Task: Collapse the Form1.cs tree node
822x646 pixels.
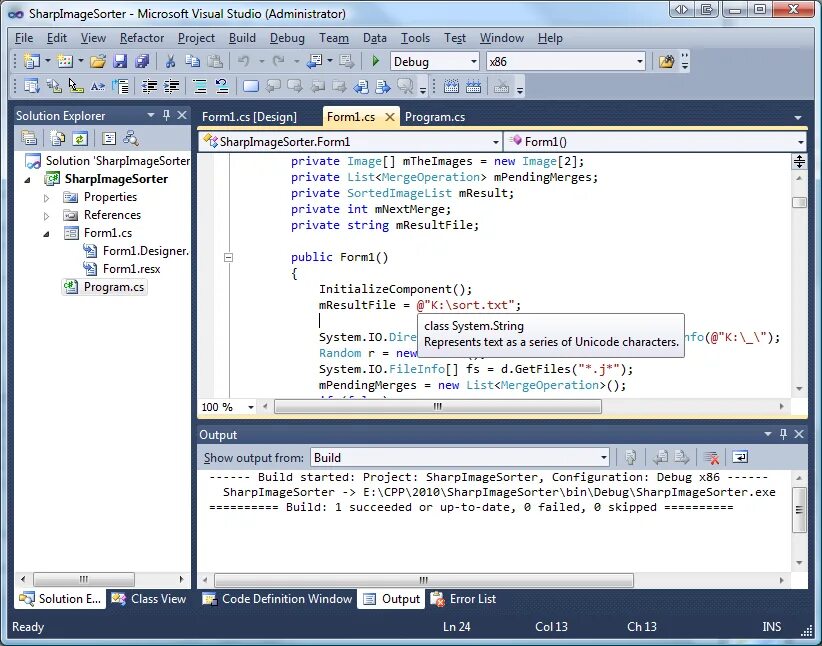Action: (47, 234)
